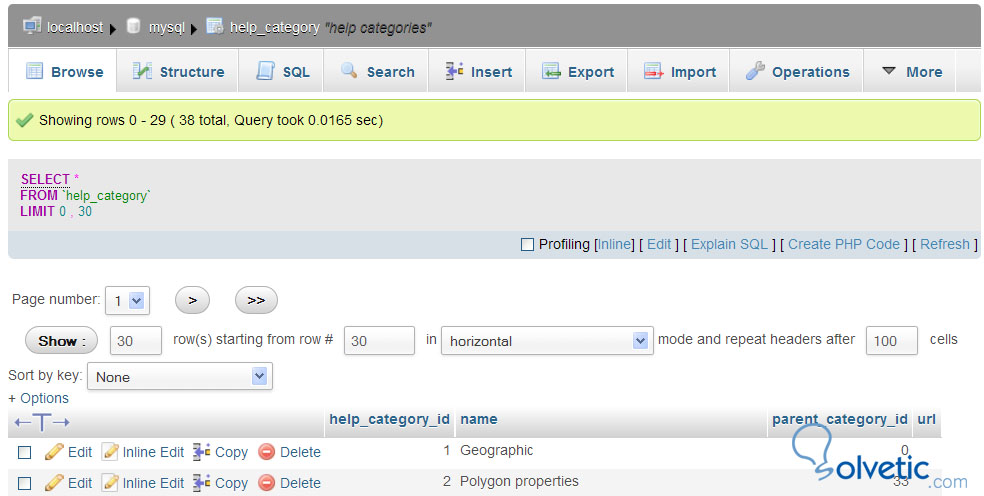Enable the Profiling checkbox
This screenshot has width=984, height=496.
pos(527,244)
